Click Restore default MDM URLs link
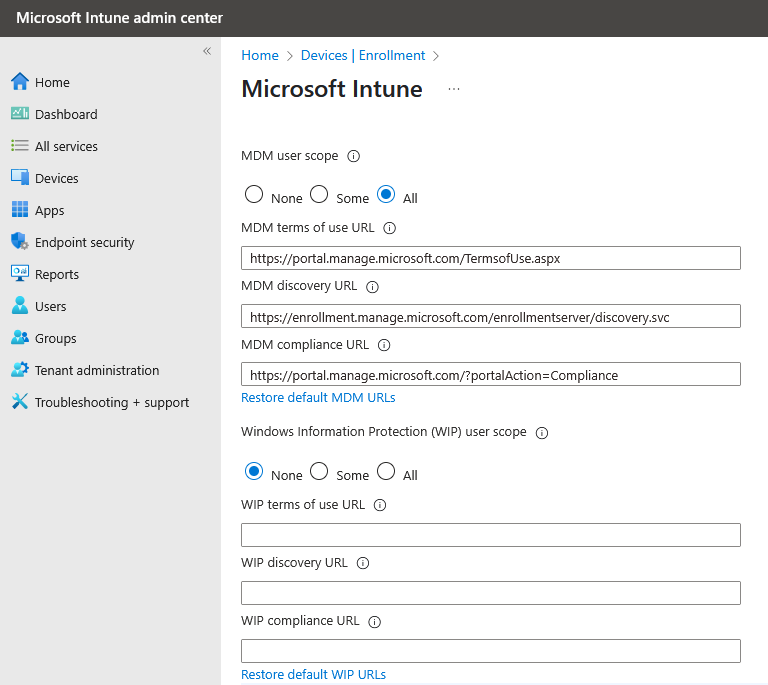Screen dimensions: 768x685 coord(318,398)
